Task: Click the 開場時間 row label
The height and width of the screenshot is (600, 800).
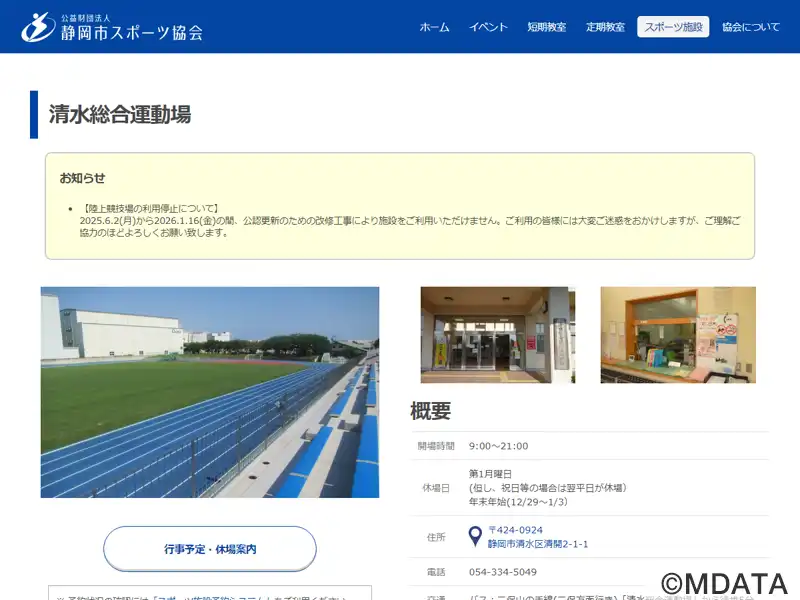Action: pos(436,446)
